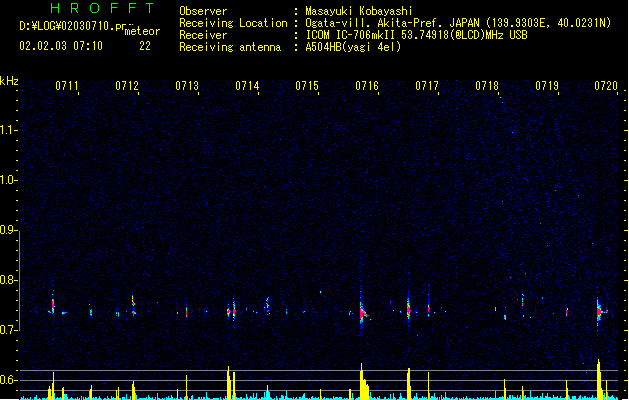This screenshot has height=400, width=629.
Task: Click the 'Receiver' field label
Action: pos(203,35)
